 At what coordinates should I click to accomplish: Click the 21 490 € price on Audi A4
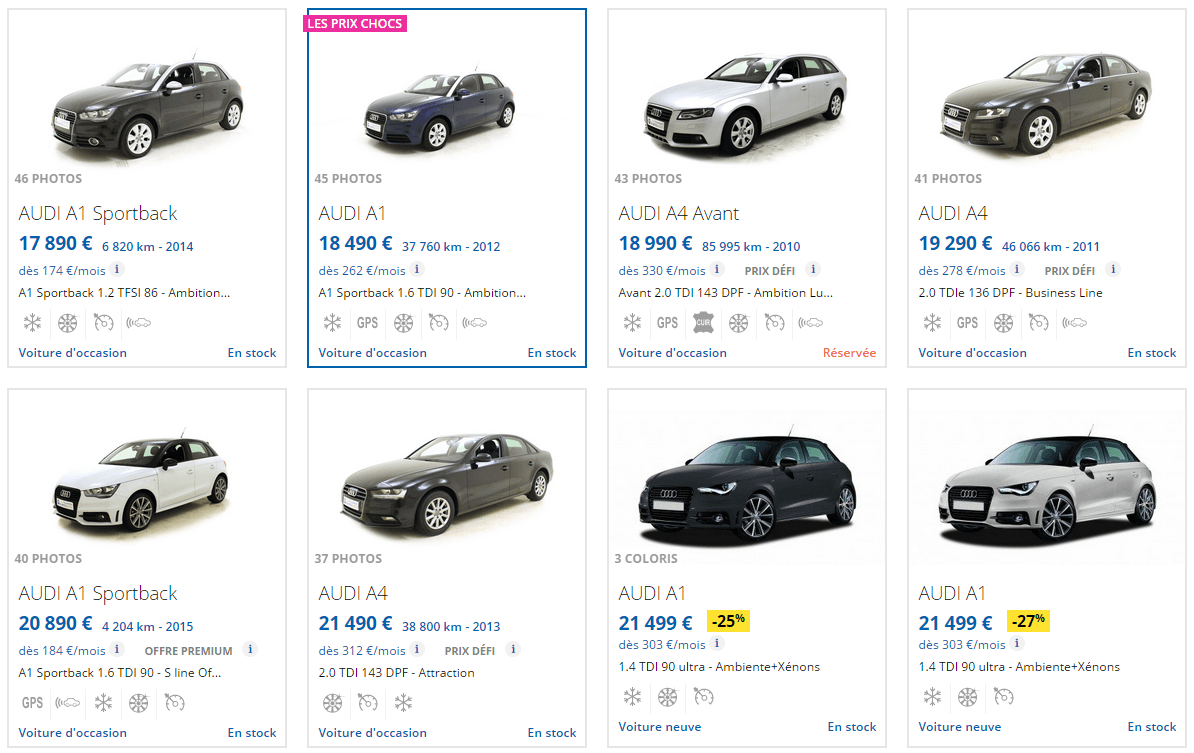[x=355, y=623]
